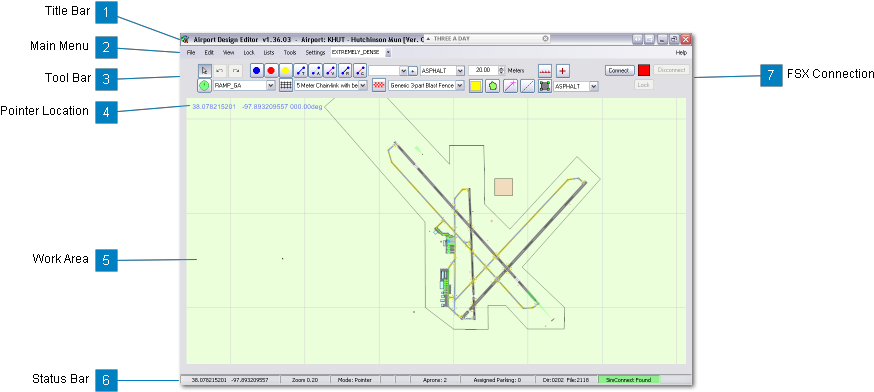Open the View menu
Viewport: 874px width, 392px height.
pos(229,52)
